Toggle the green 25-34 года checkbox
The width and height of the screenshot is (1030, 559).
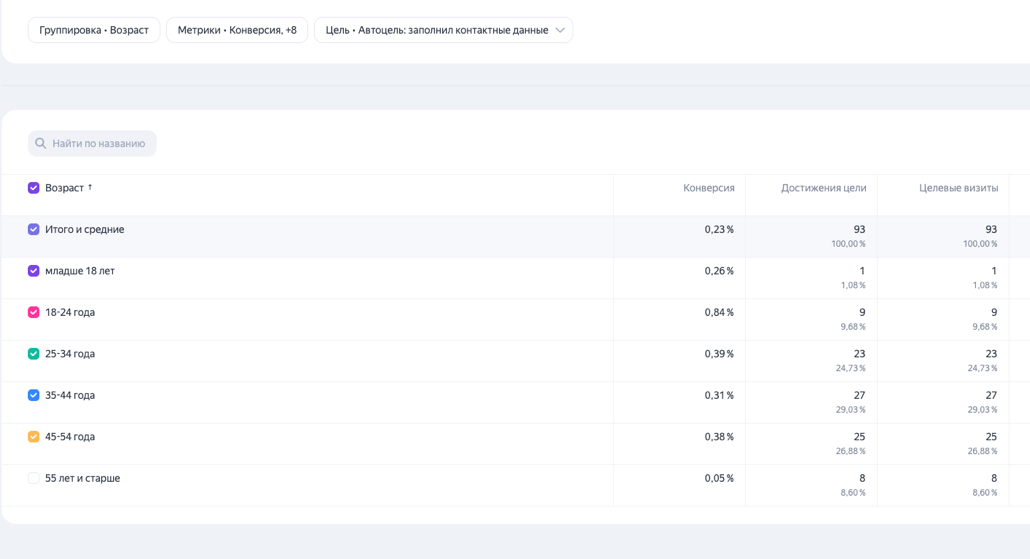tap(33, 354)
